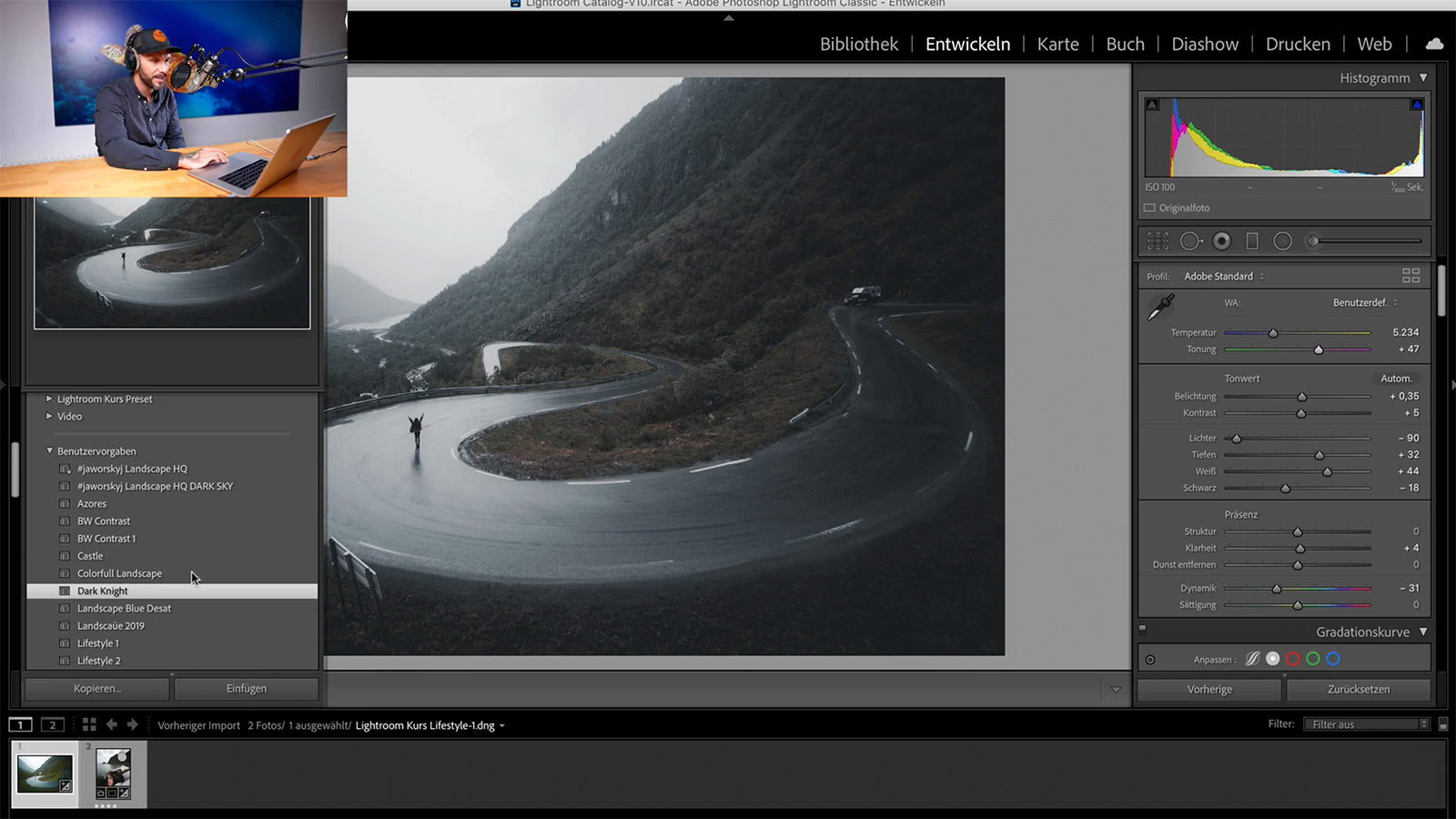
Task: Collapse the Benutzervorgaben preset group
Action: click(49, 450)
